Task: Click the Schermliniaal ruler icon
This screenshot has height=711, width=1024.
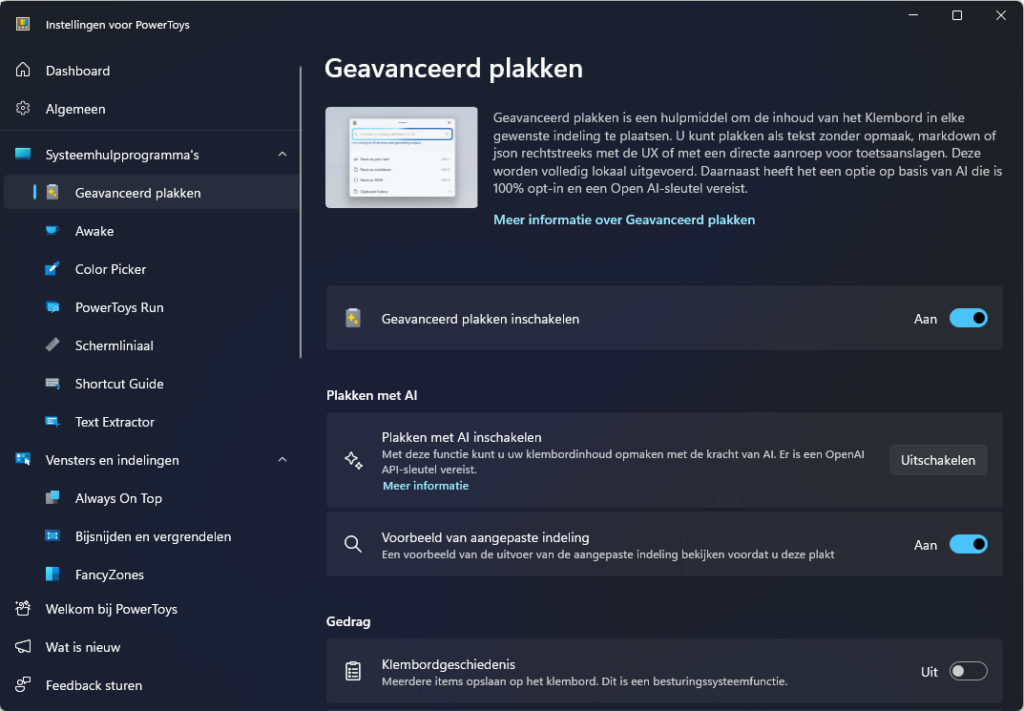Action: pos(52,345)
